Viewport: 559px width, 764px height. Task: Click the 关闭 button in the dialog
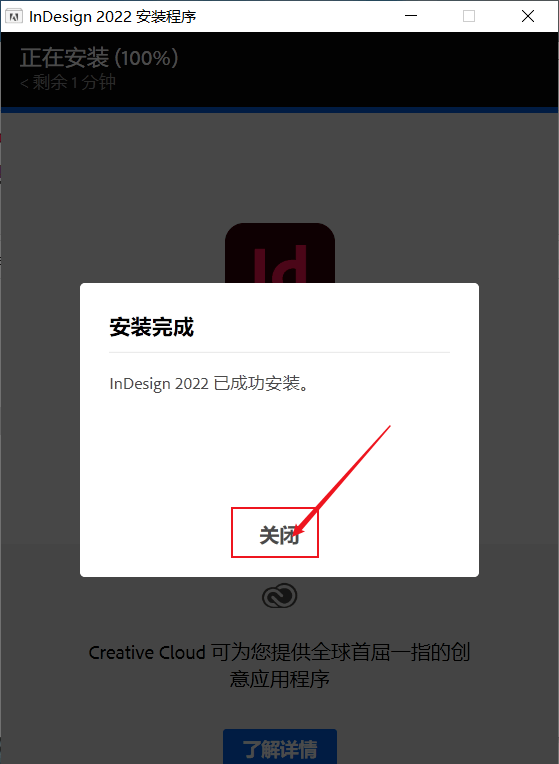pos(278,535)
